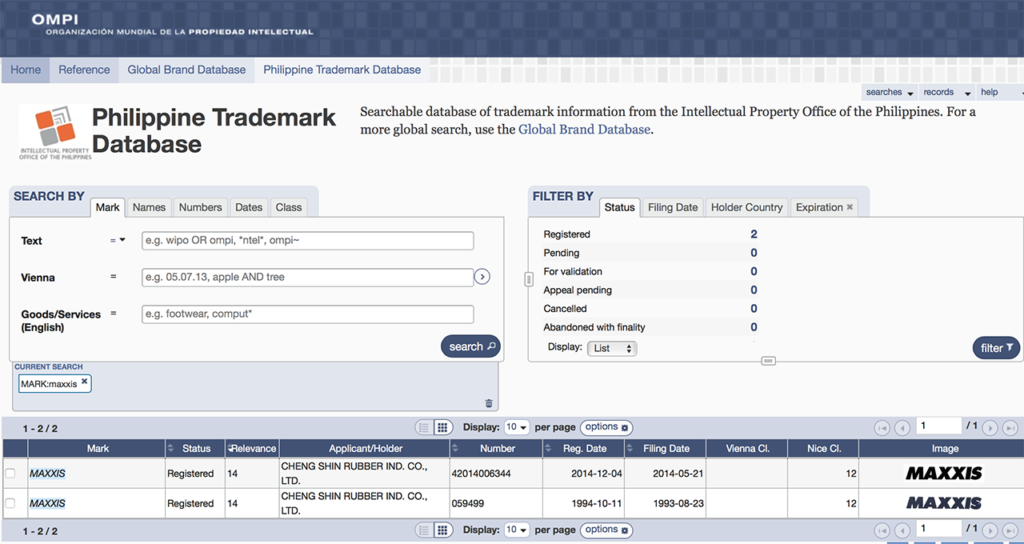Select the Mark search tab
The image size is (1024, 544).
[x=108, y=207]
